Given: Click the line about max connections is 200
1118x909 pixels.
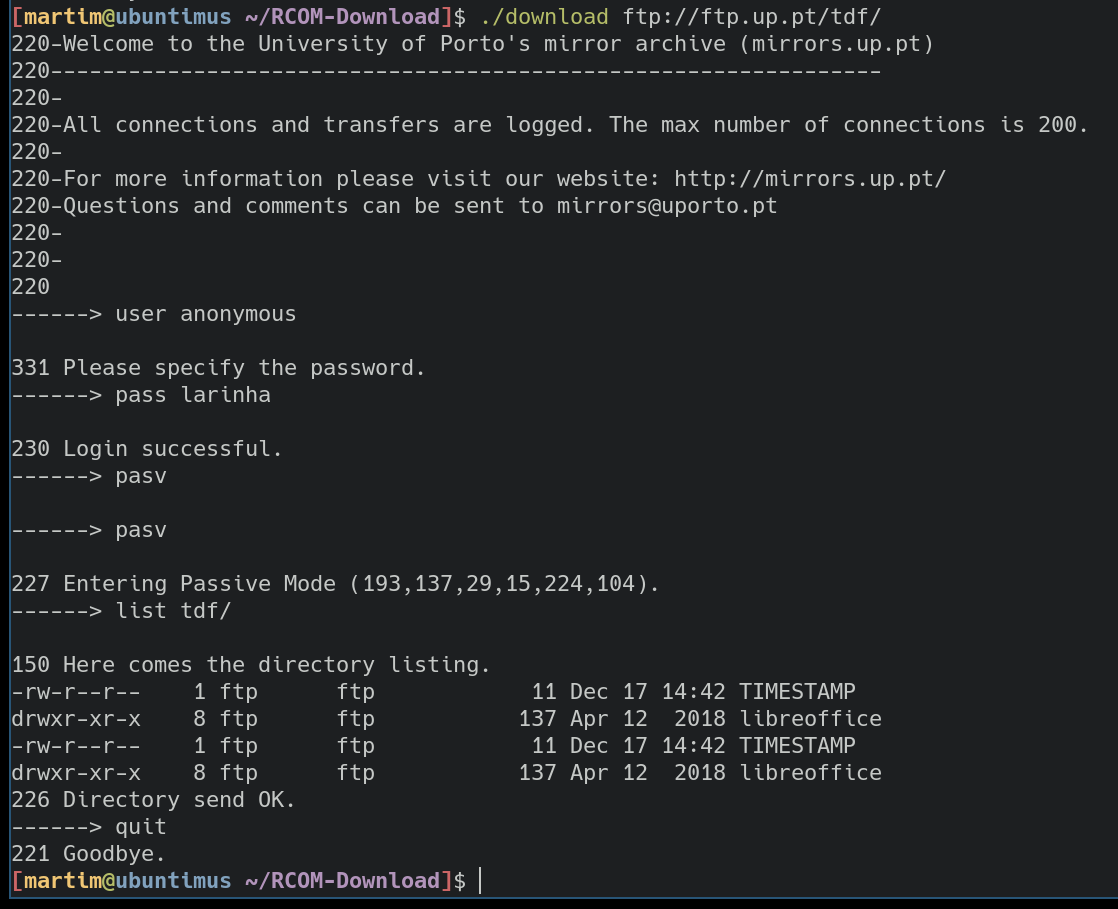Looking at the screenshot, I should coord(550,125).
